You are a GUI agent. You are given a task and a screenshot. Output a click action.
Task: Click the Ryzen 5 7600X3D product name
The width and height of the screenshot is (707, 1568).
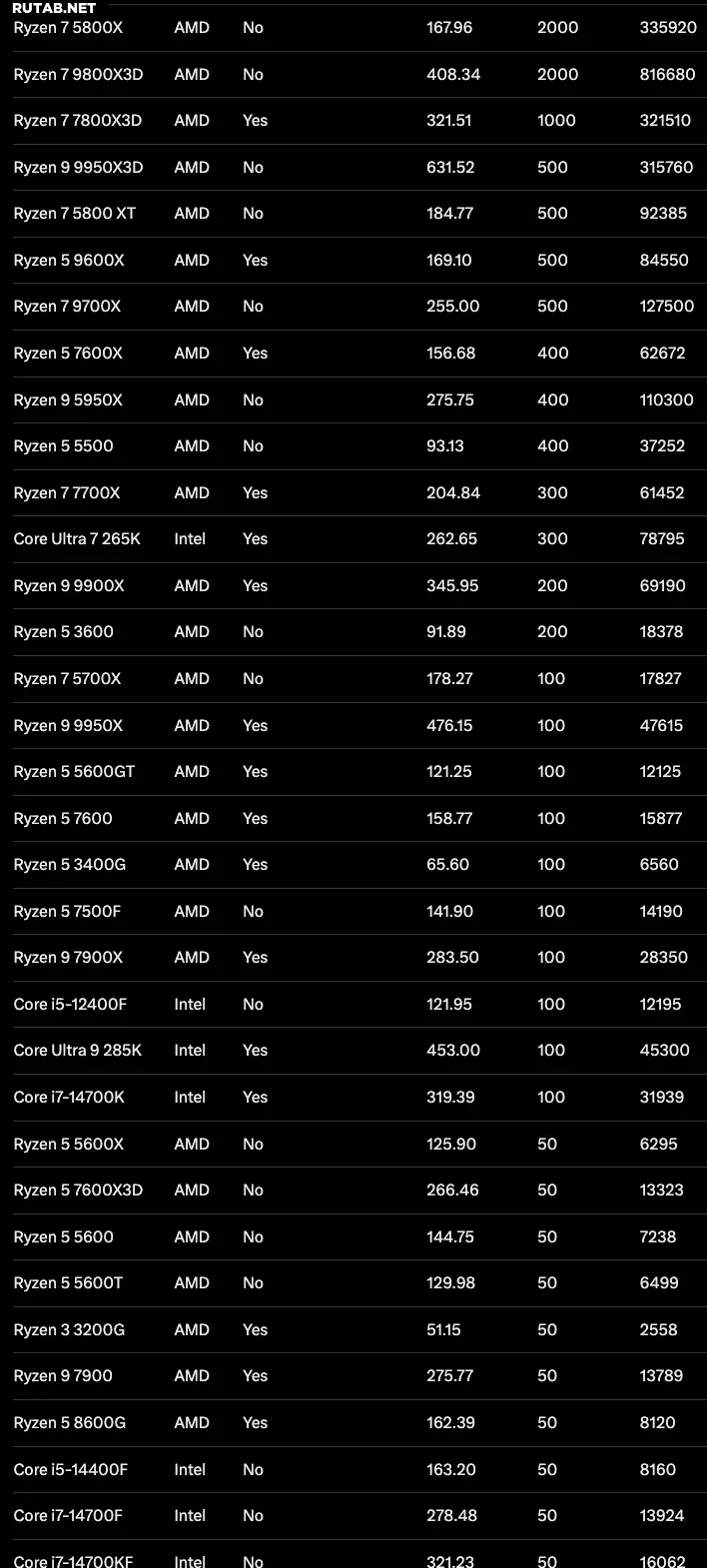(x=78, y=1190)
